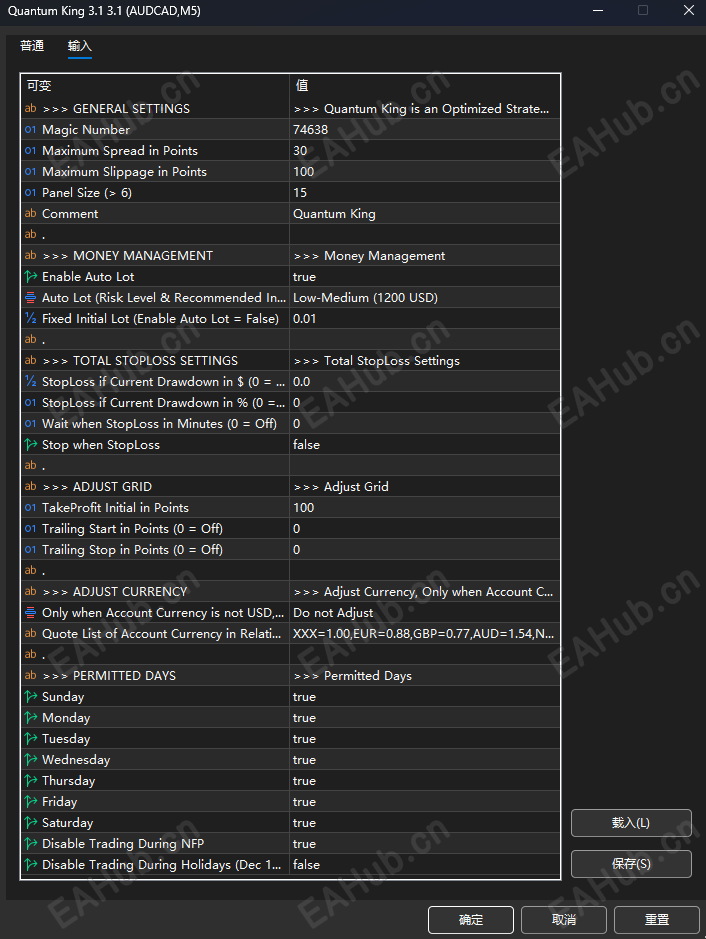Screen dimensions: 706x939
Task: Click the 重置 reset button
Action: tap(657, 919)
